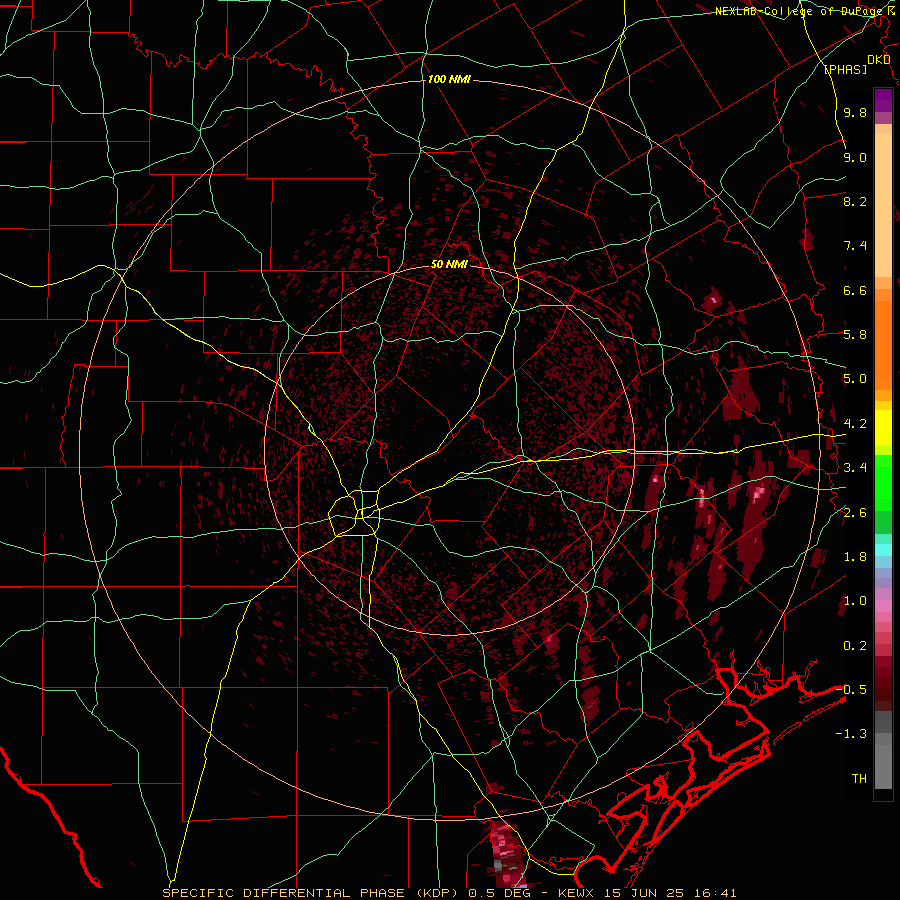Pick the cyan segment of the color bar

tap(883, 550)
